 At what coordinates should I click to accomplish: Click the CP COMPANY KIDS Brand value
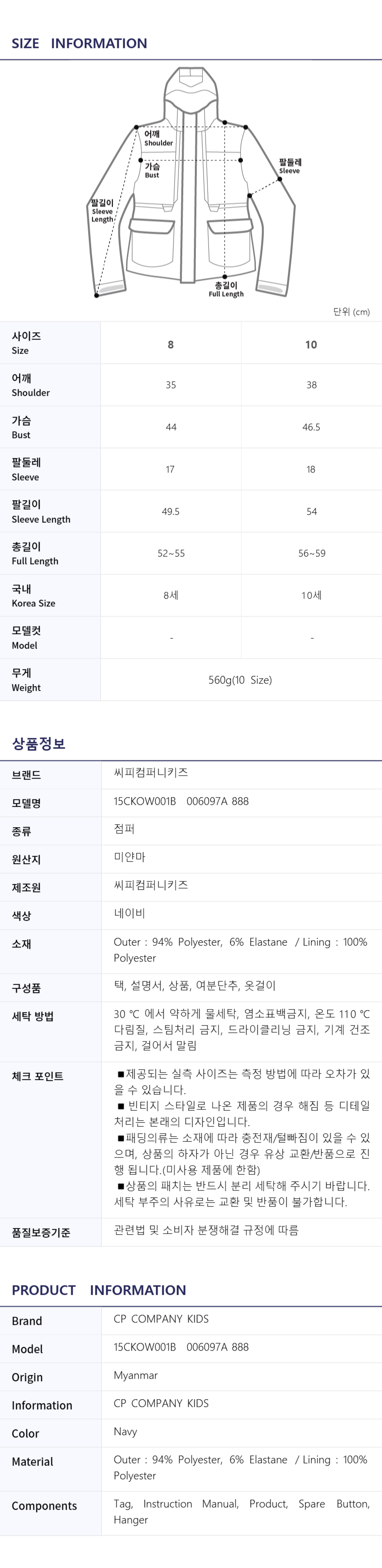(x=161, y=1319)
